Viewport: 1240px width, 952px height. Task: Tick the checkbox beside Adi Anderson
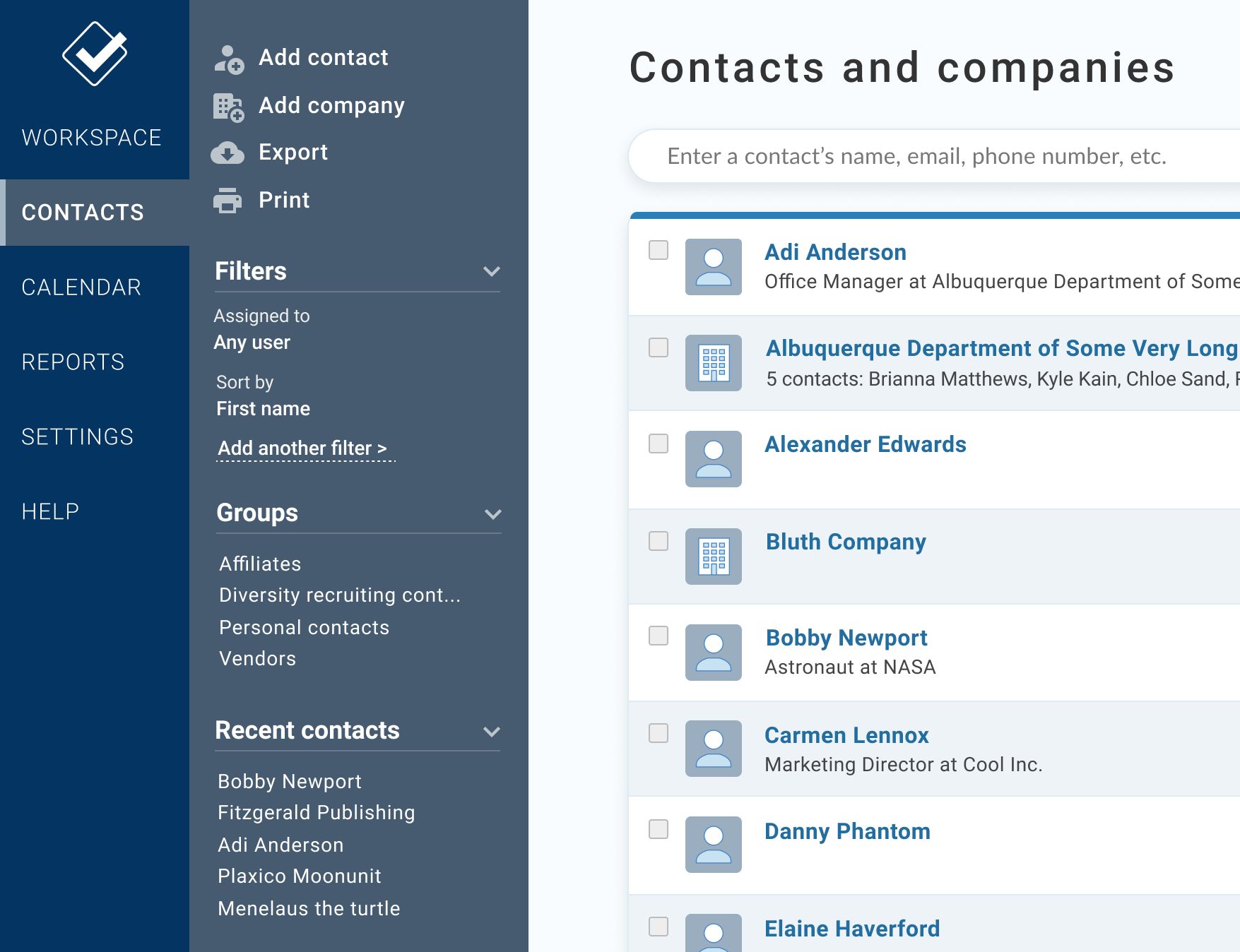point(659,250)
